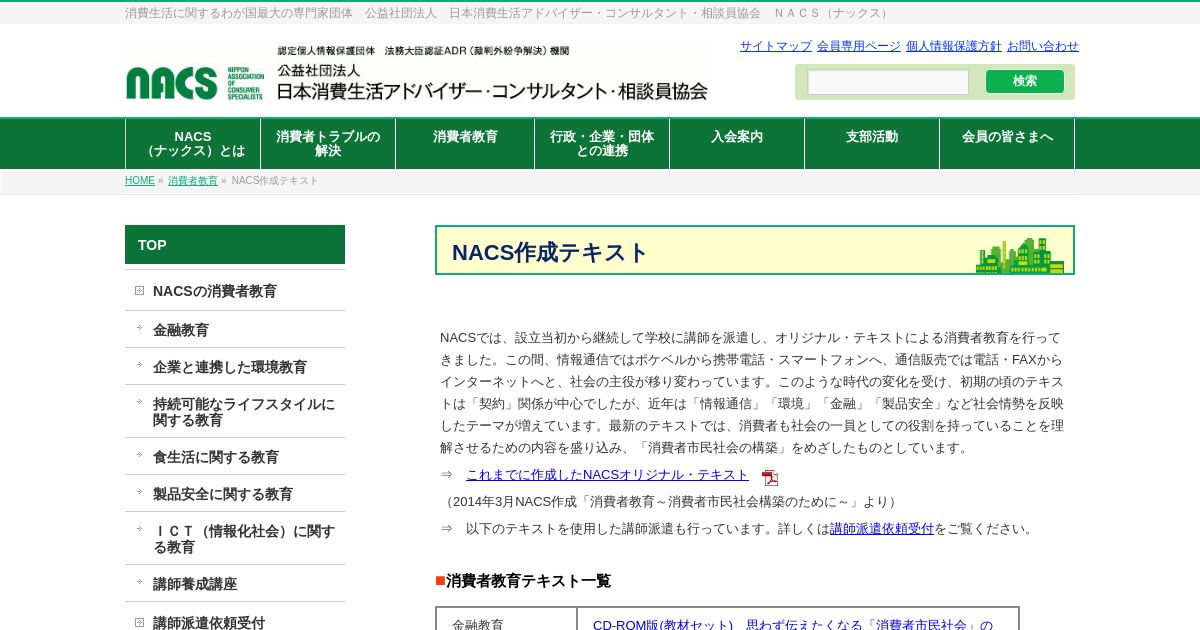The width and height of the screenshot is (1200, 630).
Task: Click the 消費者教育 breadcrumb link
Action: [193, 181]
